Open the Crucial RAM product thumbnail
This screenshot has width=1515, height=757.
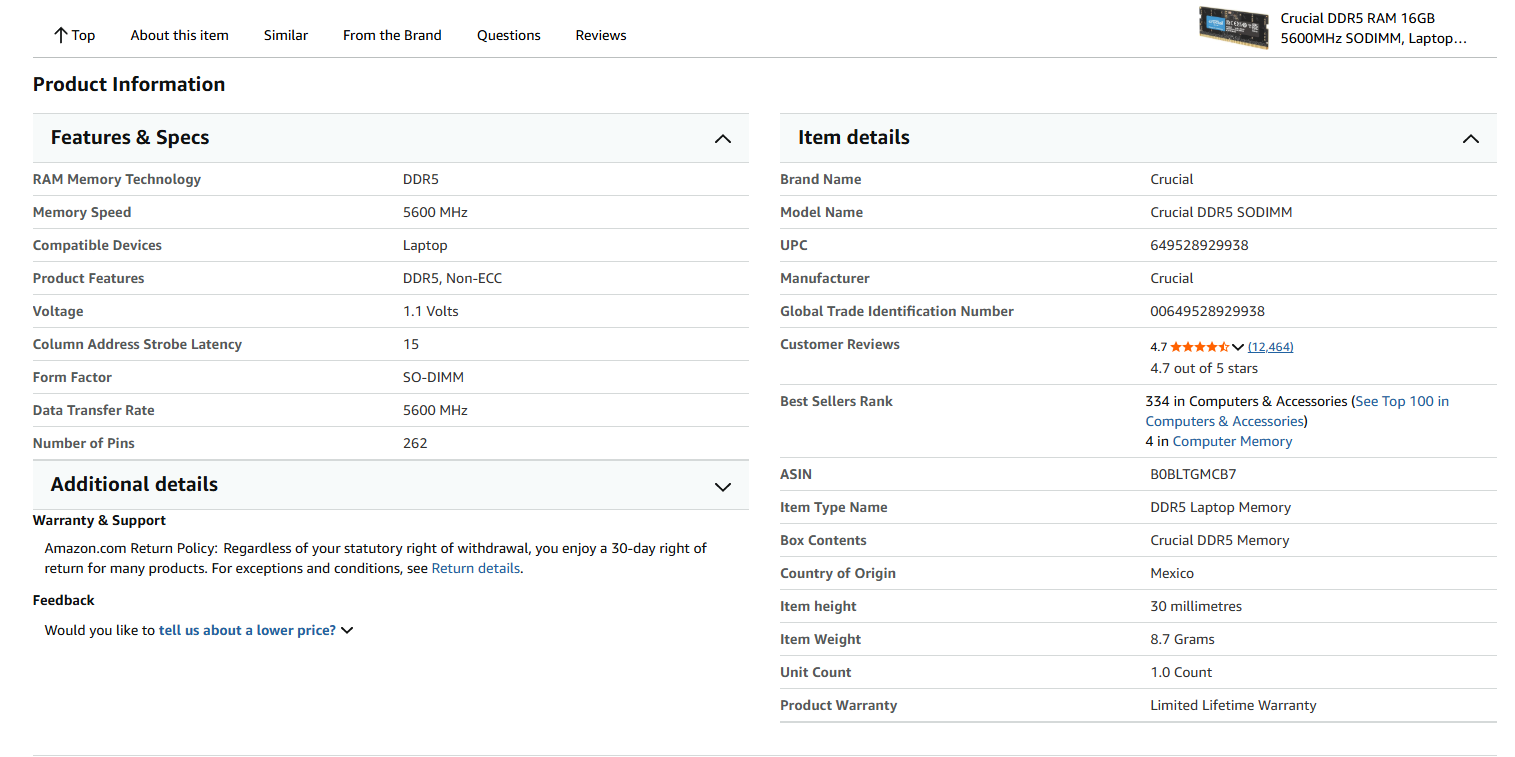click(1234, 27)
